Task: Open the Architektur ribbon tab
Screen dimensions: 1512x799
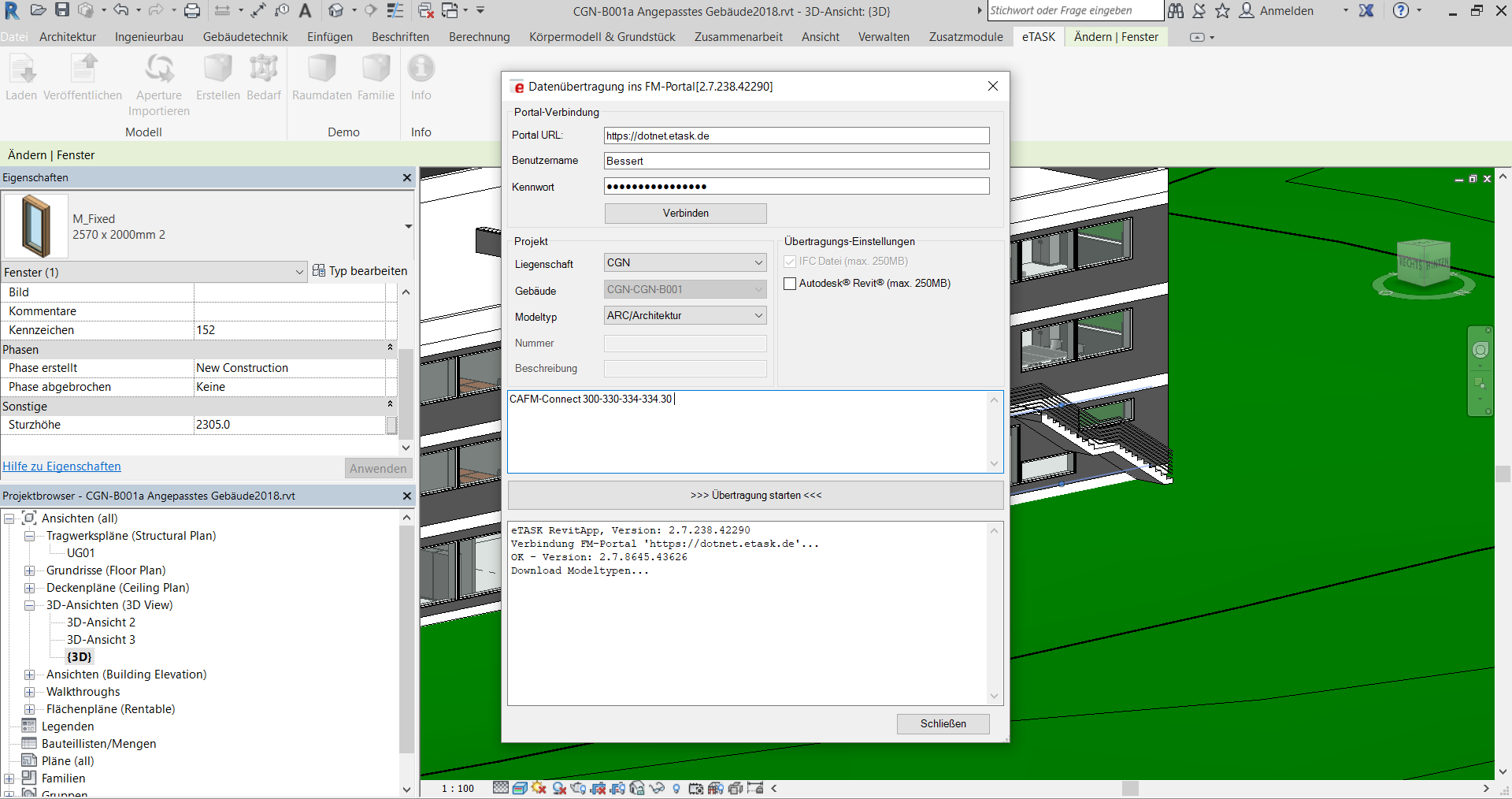Action: [68, 37]
